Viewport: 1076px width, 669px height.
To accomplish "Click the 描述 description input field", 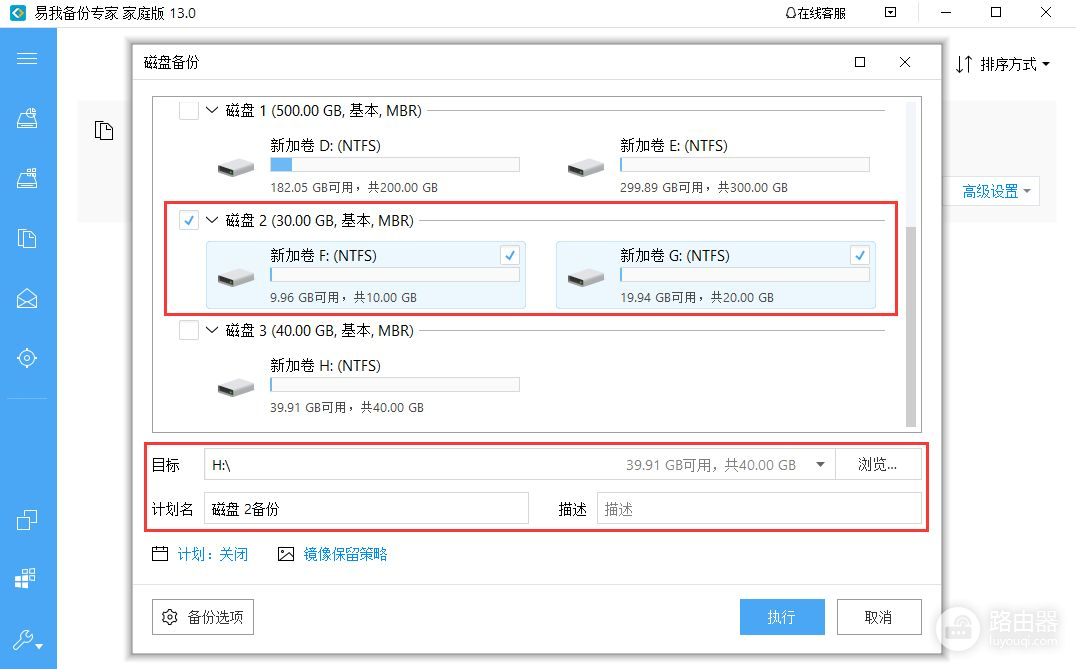I will 758,509.
